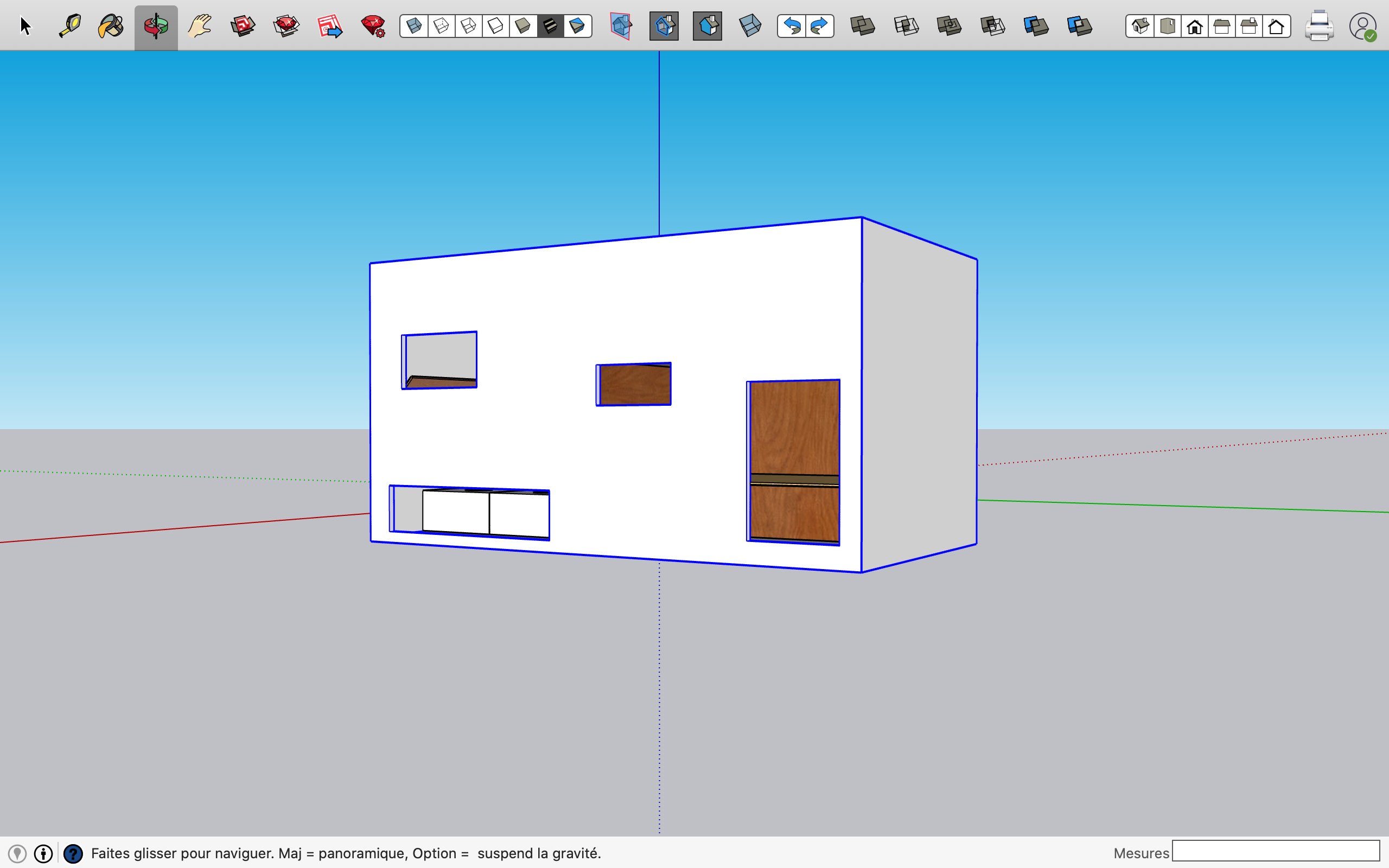The width and height of the screenshot is (1389, 868).
Task: Switch to Wireframe face style
Action: pyautogui.click(x=468, y=26)
